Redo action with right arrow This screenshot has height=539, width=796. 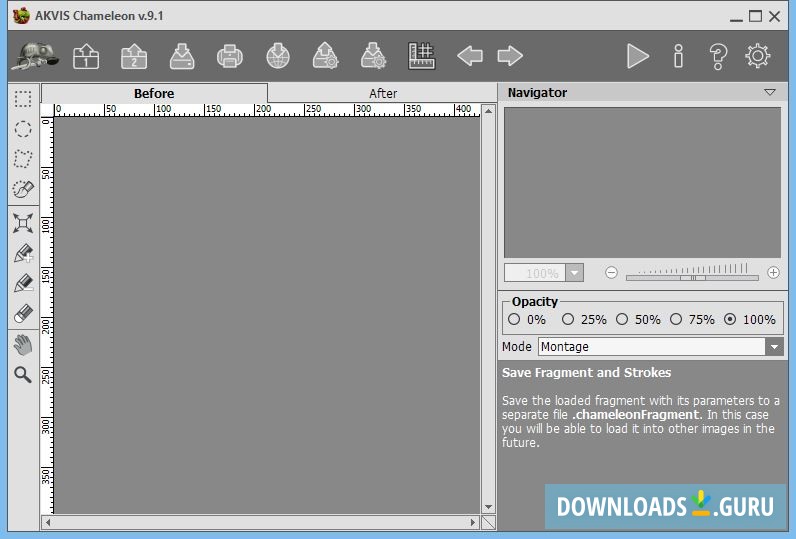[510, 56]
